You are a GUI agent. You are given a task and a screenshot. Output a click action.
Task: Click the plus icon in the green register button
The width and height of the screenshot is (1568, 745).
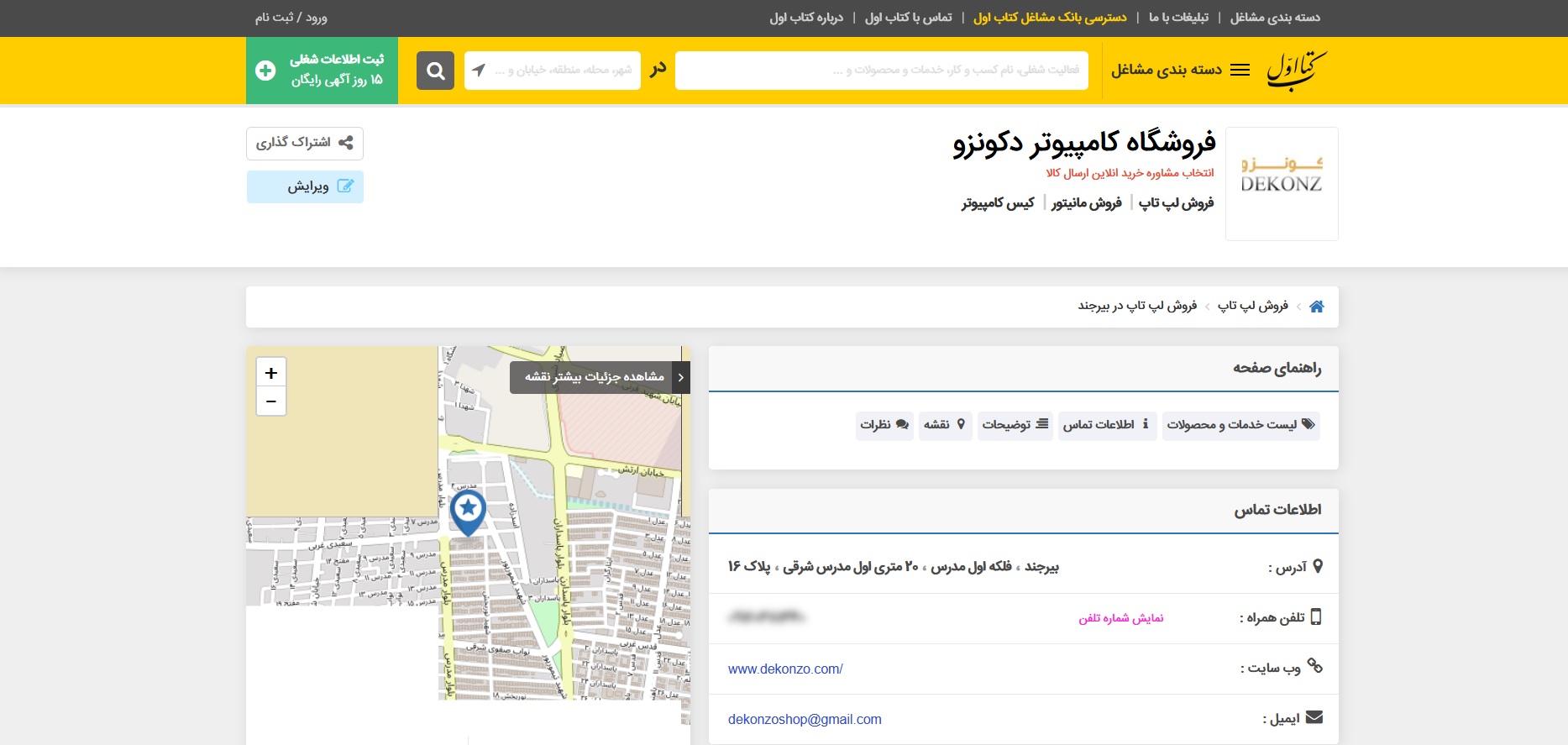(x=265, y=71)
